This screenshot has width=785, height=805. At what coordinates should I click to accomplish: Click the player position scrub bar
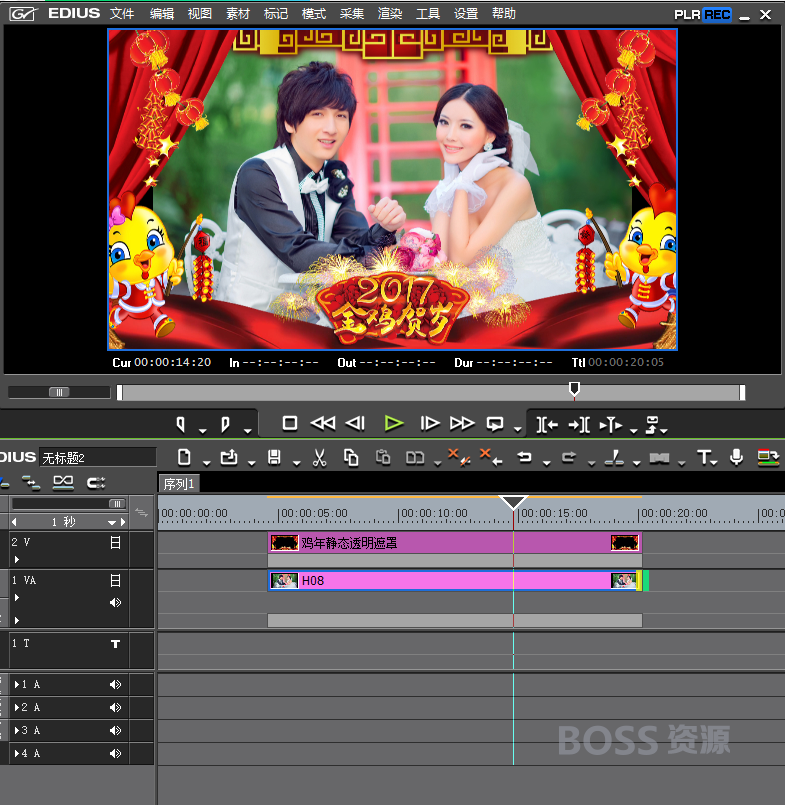click(431, 393)
